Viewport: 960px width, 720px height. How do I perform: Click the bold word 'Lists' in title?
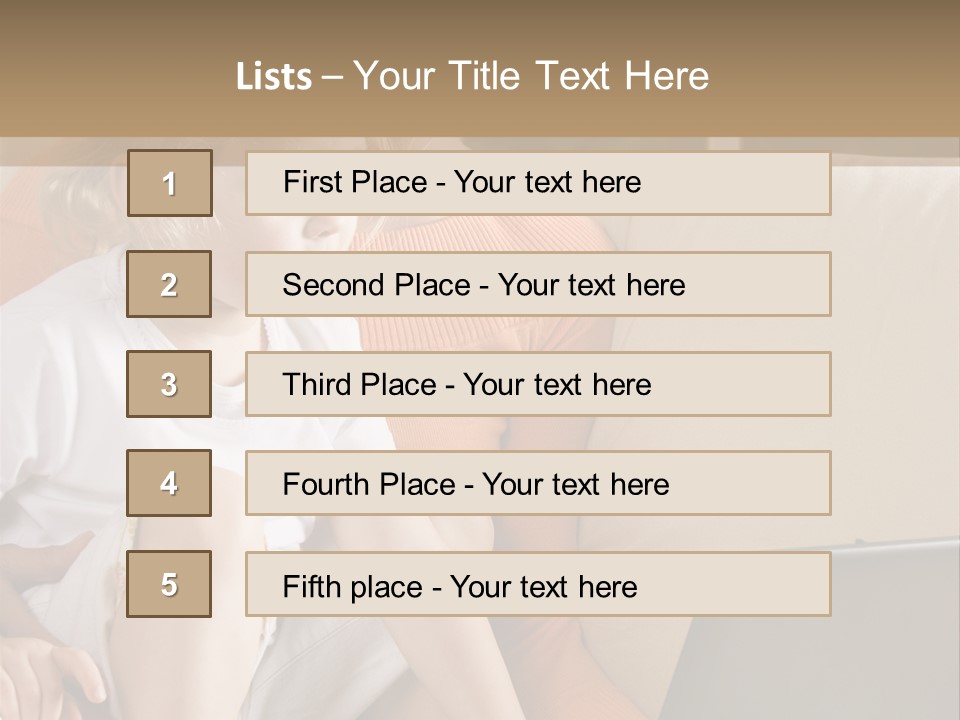pyautogui.click(x=274, y=77)
